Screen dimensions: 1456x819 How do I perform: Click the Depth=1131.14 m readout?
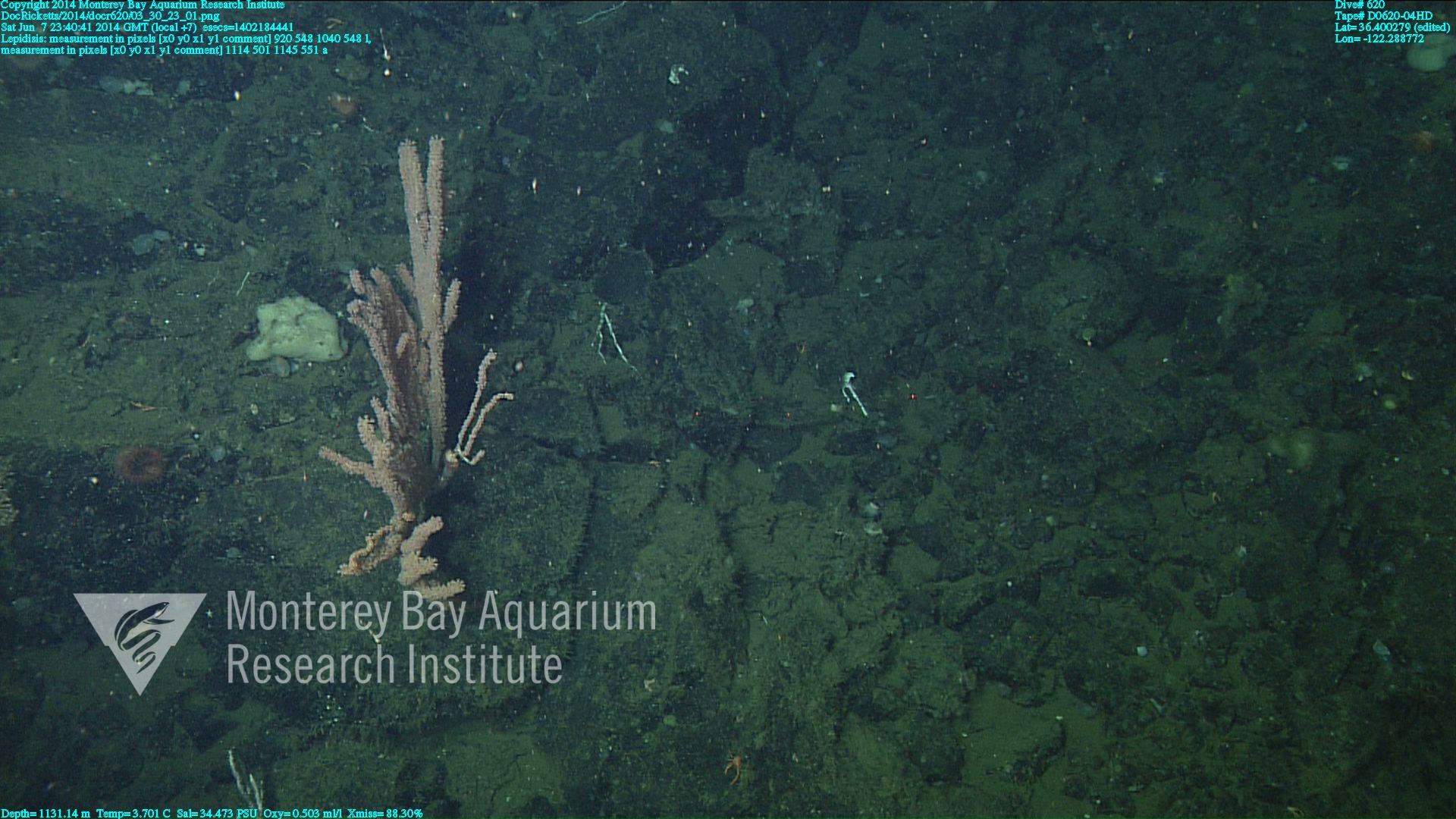coord(45,813)
